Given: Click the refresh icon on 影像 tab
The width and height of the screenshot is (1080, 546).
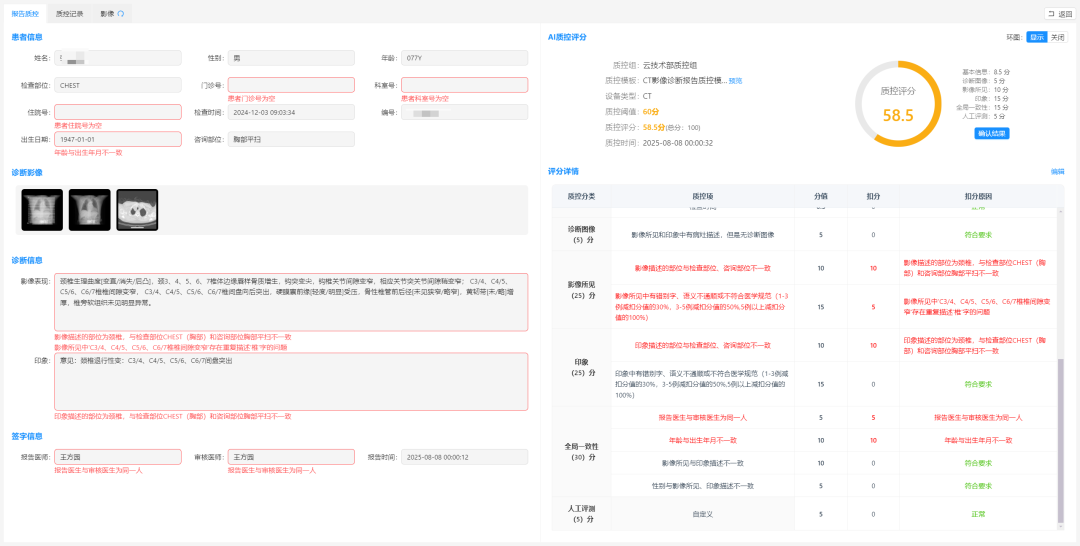Looking at the screenshot, I should [x=121, y=14].
